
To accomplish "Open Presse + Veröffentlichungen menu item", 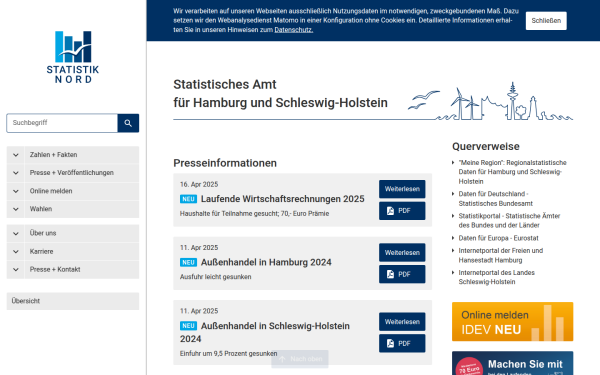I will (x=82, y=173).
